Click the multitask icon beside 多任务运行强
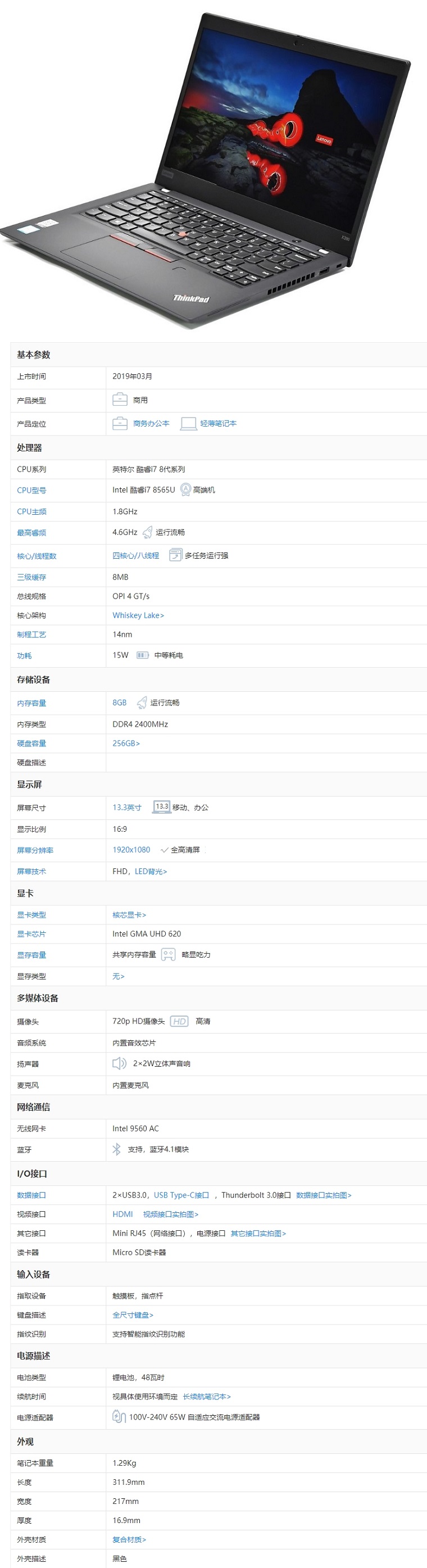Screen dimensions: 427x1568 pyautogui.click(x=175, y=555)
